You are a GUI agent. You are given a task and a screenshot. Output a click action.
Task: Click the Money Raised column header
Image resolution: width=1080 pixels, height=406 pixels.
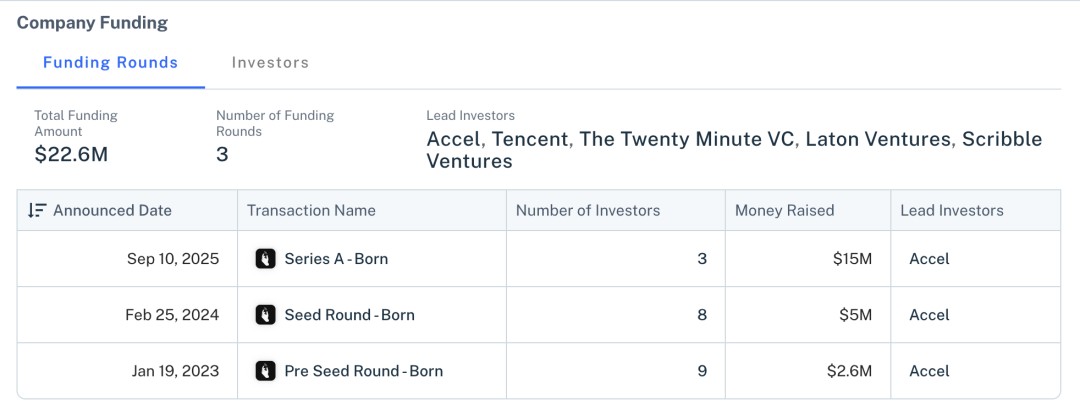(x=784, y=210)
